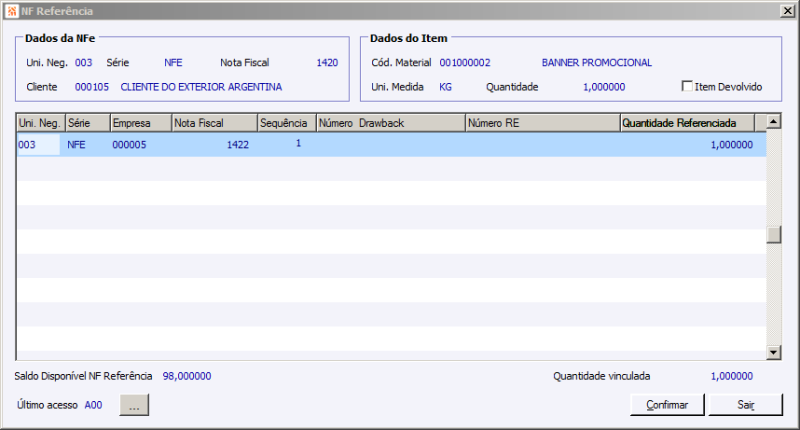Select the Nota Fiscal column header

pyautogui.click(x=214, y=123)
